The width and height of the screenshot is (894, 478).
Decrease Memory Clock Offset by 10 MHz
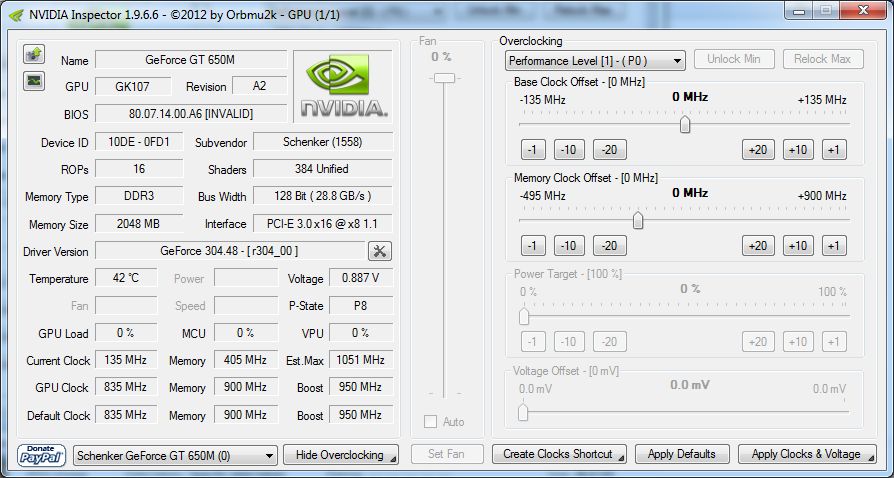pyautogui.click(x=569, y=246)
